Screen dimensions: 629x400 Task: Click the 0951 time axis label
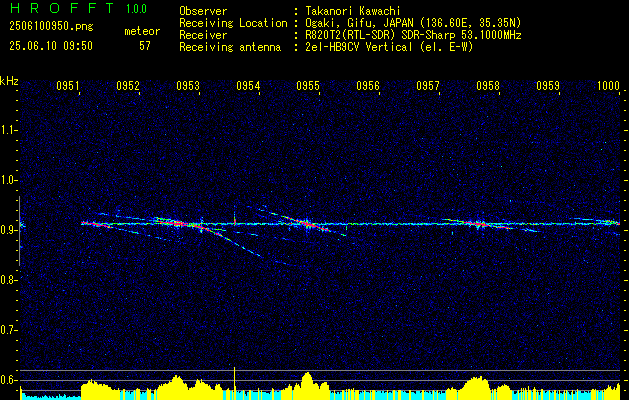[68, 85]
